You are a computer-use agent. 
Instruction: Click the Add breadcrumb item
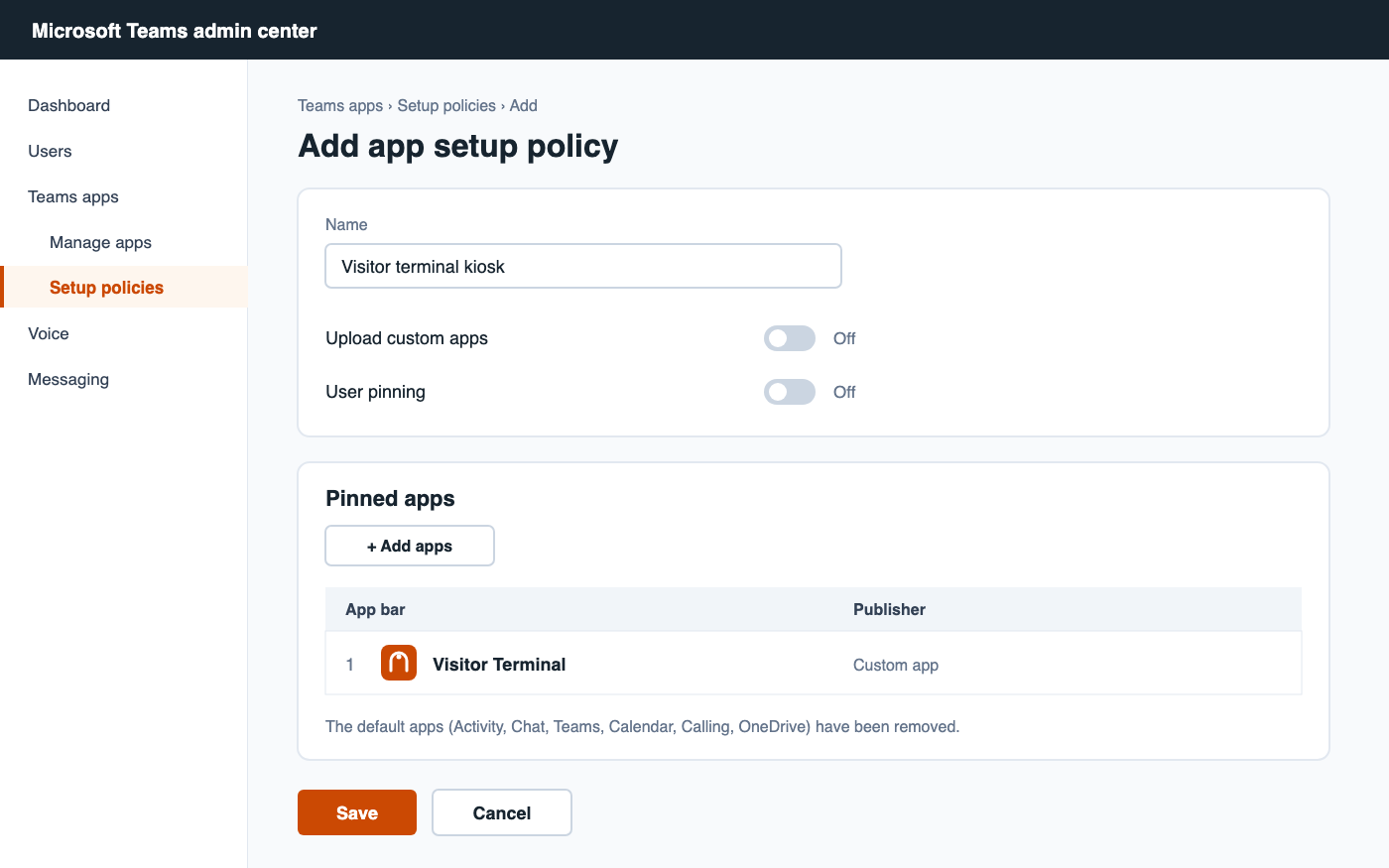point(524,105)
